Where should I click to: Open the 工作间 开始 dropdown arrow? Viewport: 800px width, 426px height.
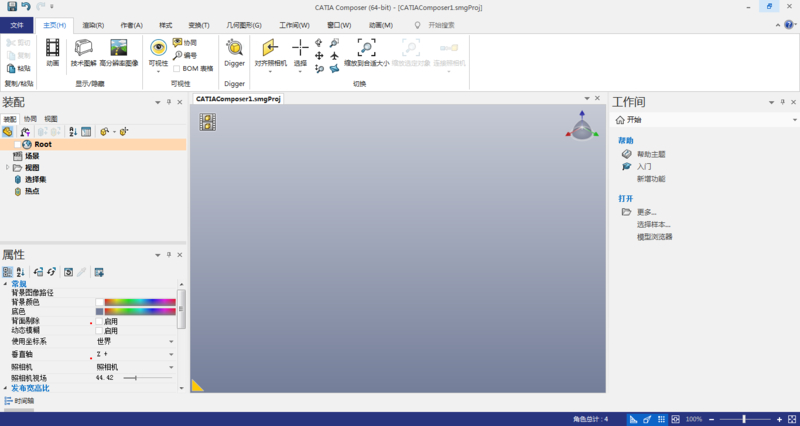794,120
